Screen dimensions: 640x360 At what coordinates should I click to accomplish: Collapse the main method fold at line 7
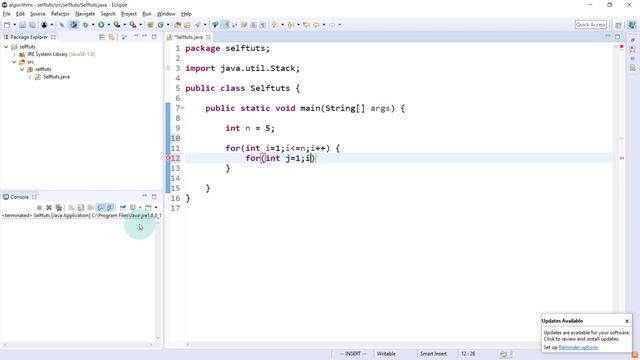point(182,108)
